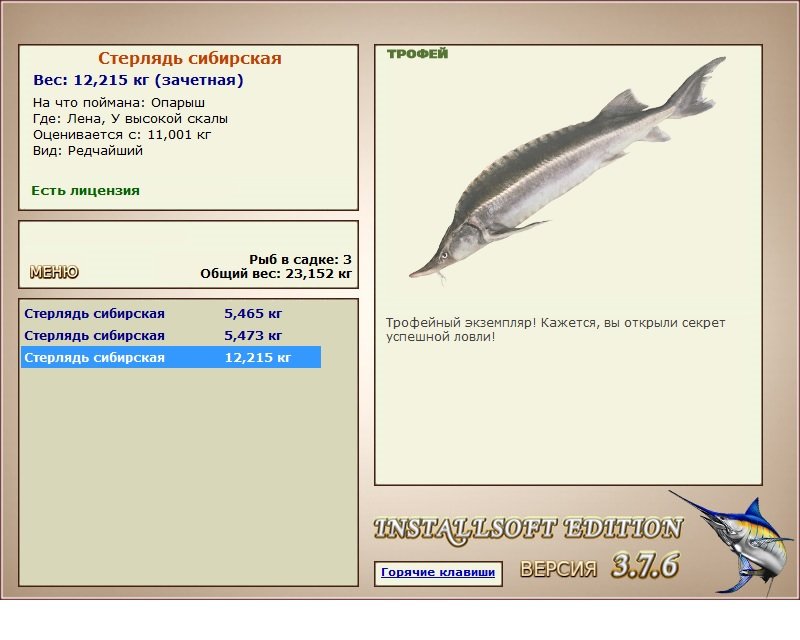The image size is (800, 640).
Task: Select the 5,465 кг Стерлядь сибирская row
Action: coord(171,313)
